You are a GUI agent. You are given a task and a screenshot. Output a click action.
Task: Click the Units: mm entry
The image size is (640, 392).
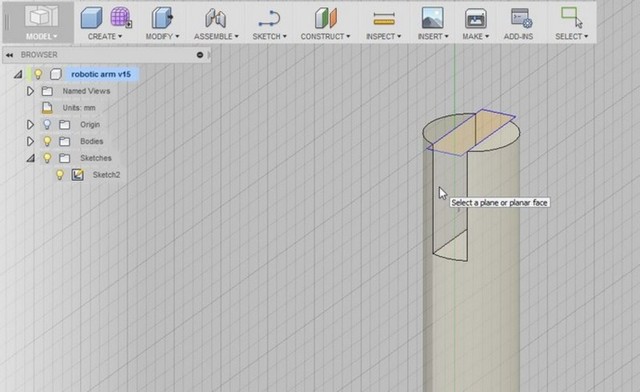[79, 108]
